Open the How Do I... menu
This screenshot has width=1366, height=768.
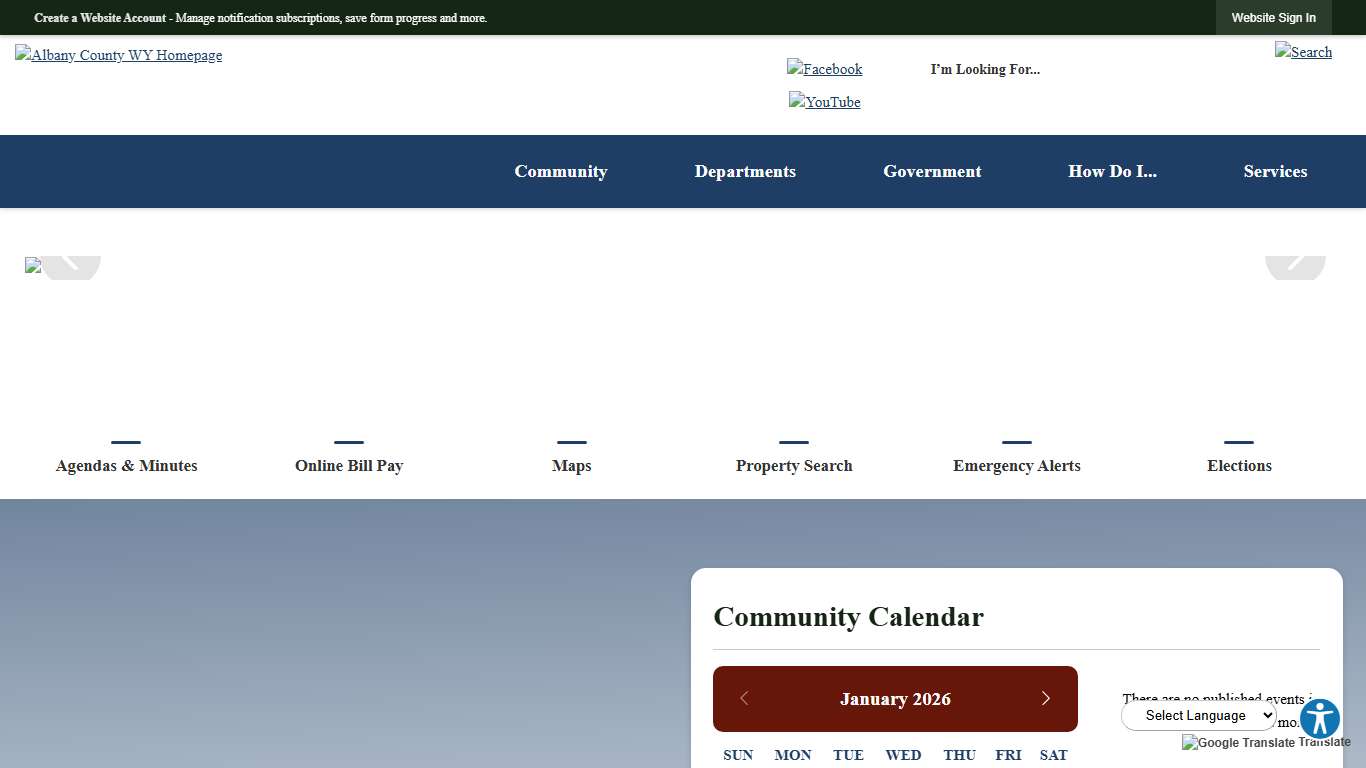[x=1112, y=171]
